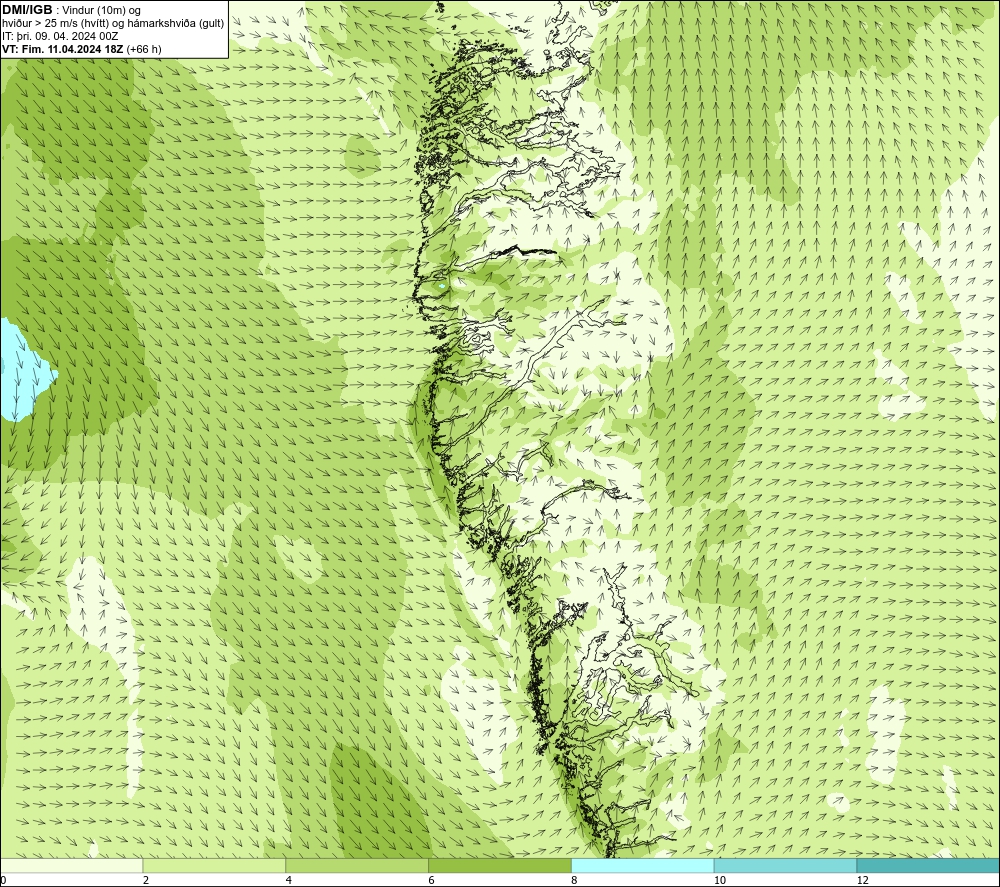1000x887 pixels.
Task: Click the legend scale label '2'
Action: pos(146,880)
